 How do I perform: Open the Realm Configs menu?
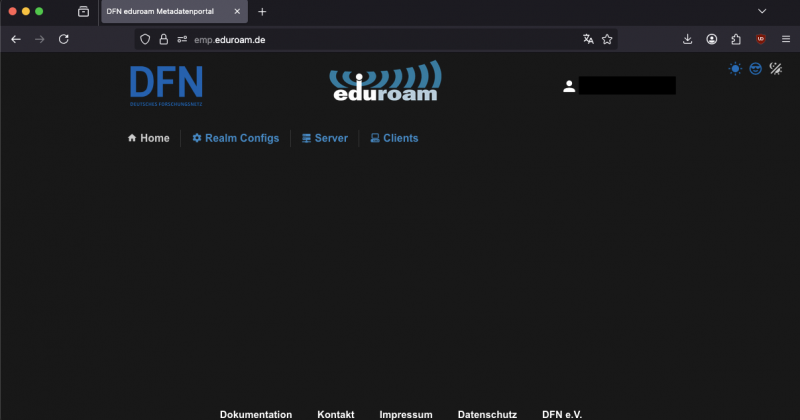pyautogui.click(x=235, y=138)
